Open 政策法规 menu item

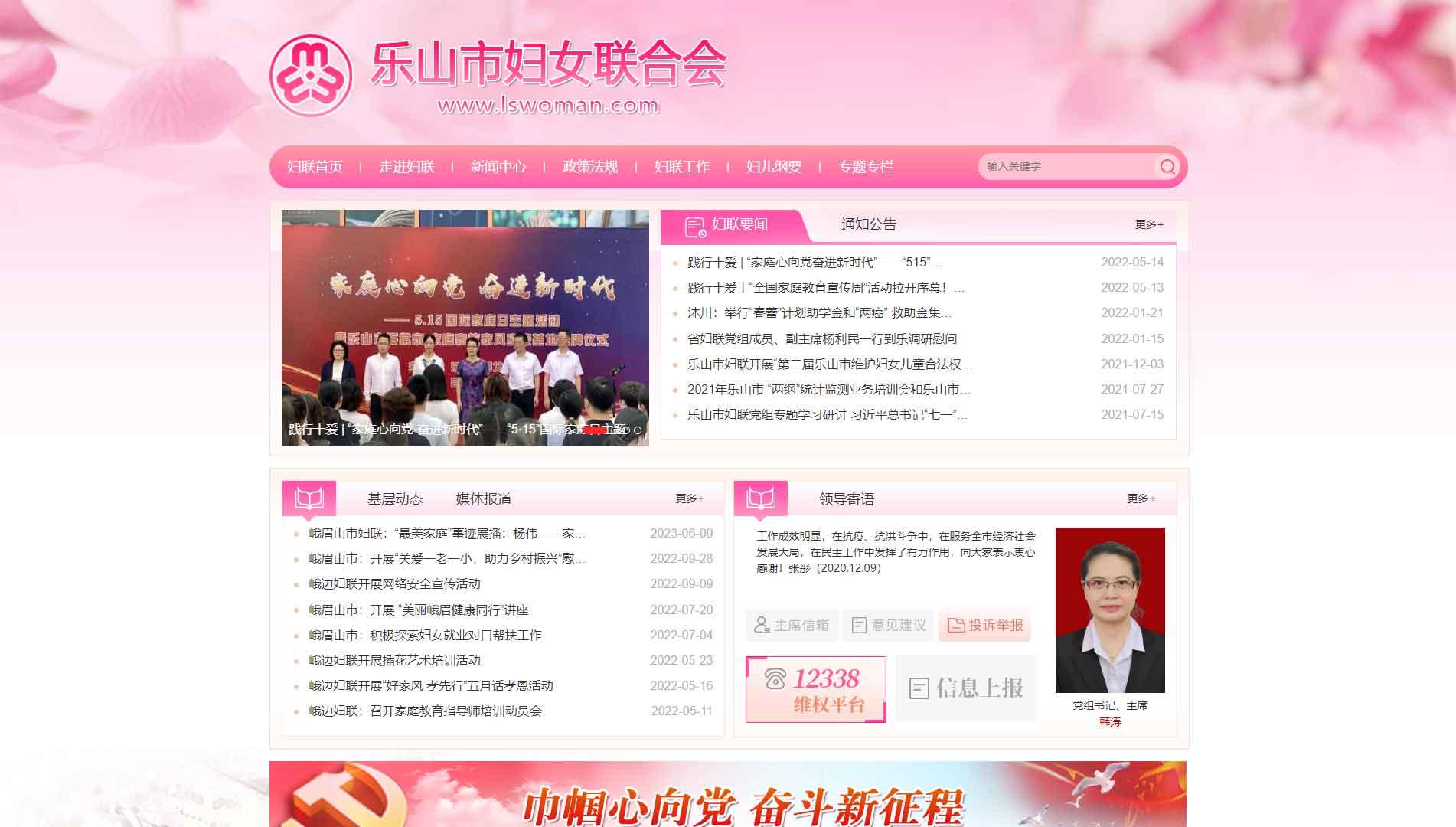tap(590, 167)
